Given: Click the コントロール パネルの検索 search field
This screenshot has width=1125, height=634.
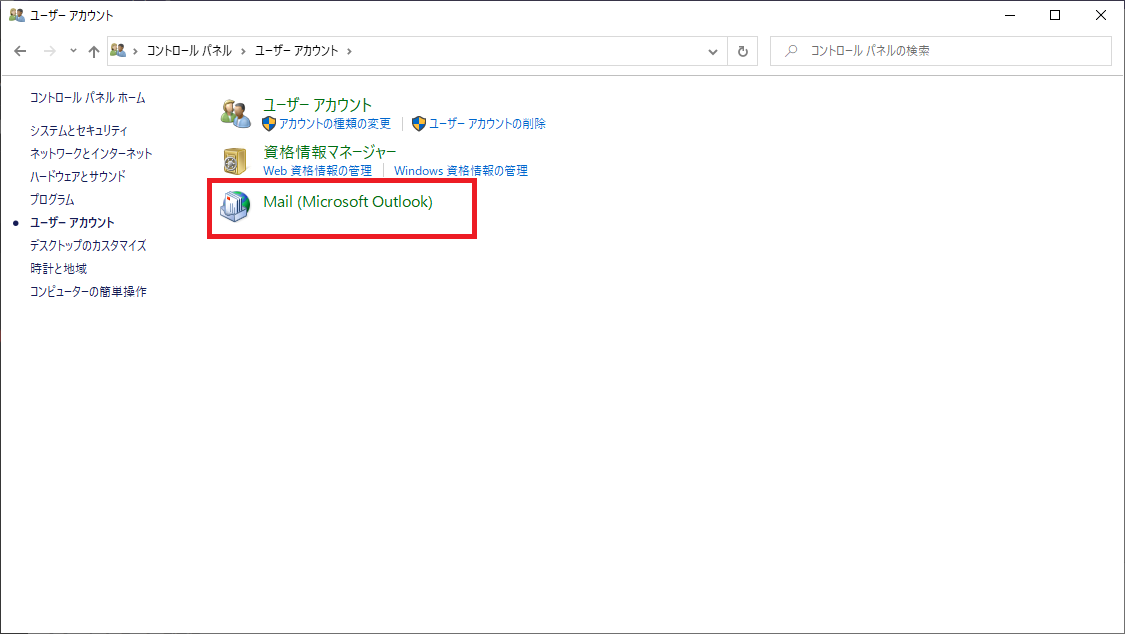Looking at the screenshot, I should (941, 51).
